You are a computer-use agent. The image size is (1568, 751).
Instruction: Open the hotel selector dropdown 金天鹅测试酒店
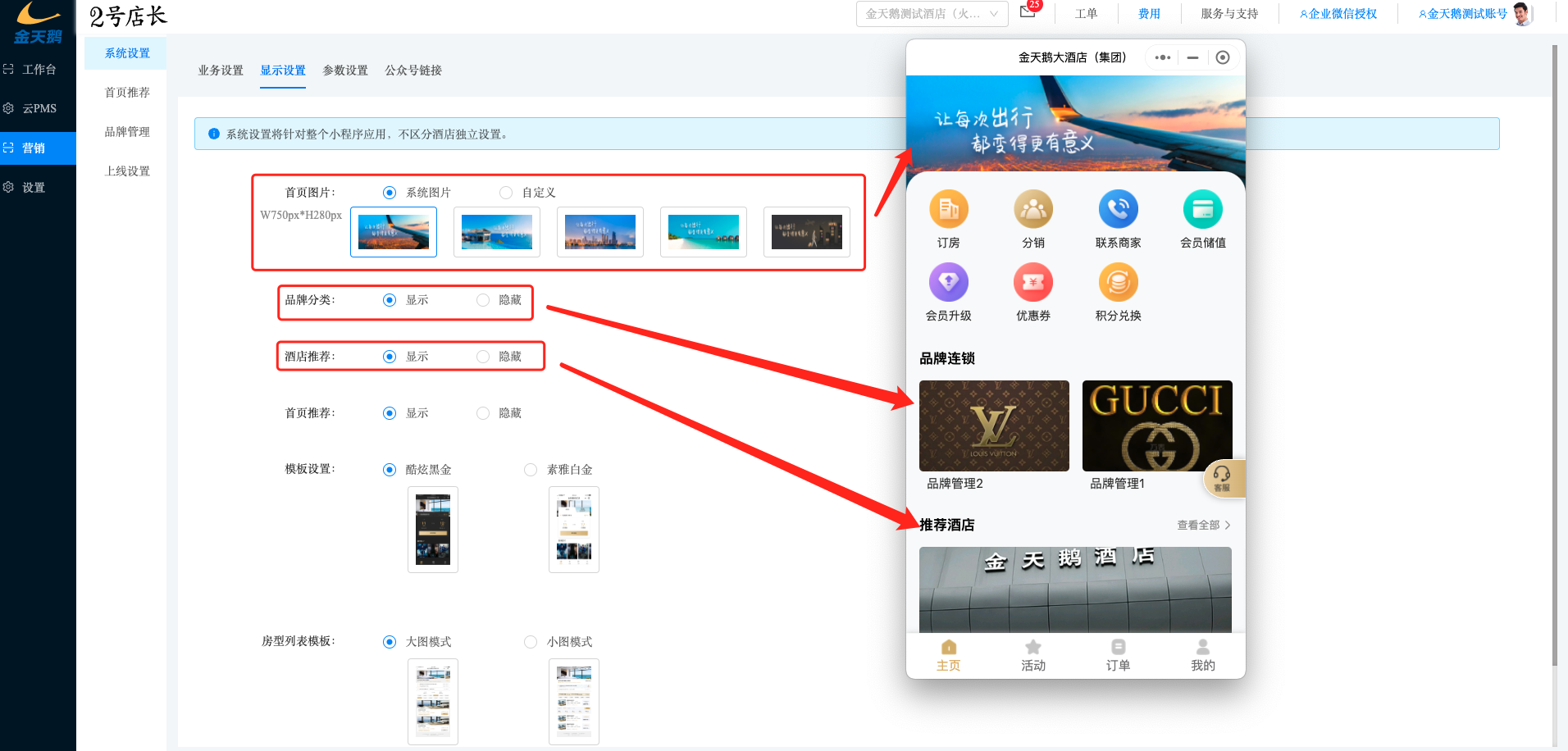[x=932, y=14]
